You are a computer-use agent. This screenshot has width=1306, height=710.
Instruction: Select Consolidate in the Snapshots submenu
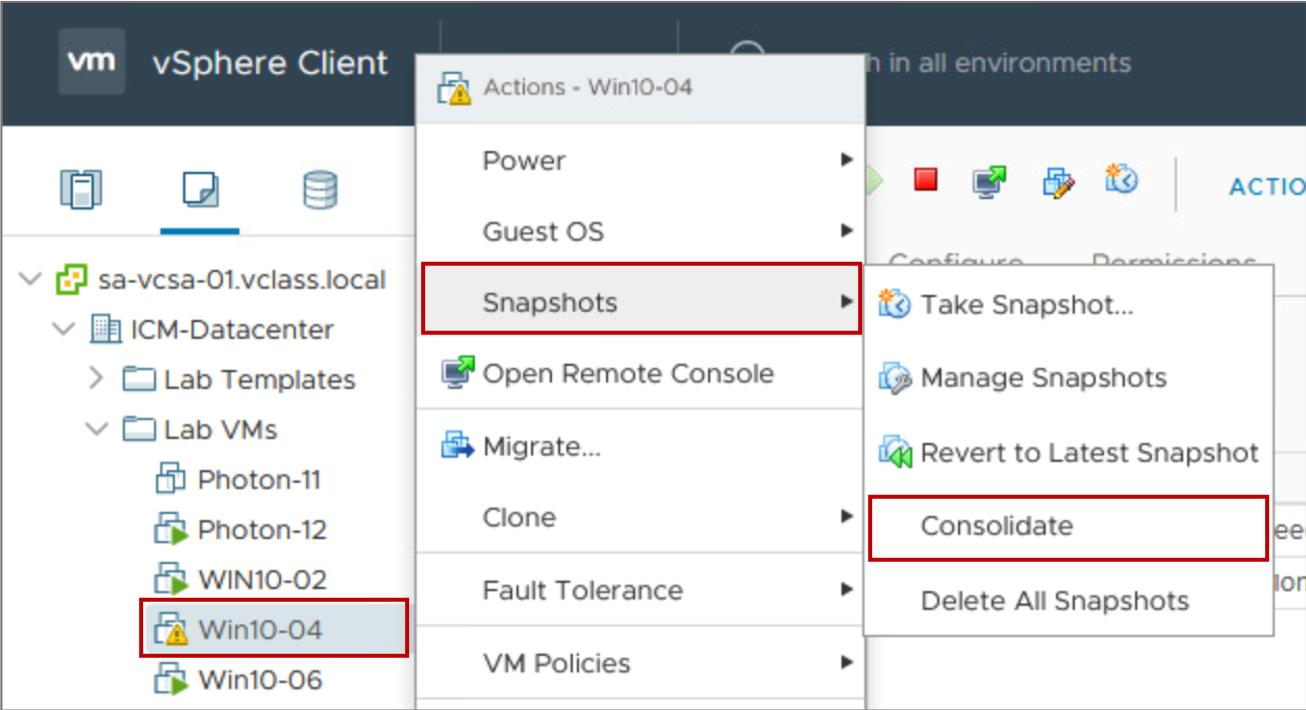pyautogui.click(x=1068, y=527)
